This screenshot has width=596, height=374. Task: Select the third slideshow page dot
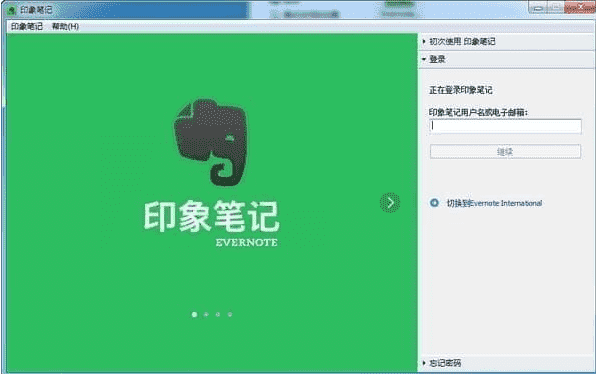(x=218, y=314)
